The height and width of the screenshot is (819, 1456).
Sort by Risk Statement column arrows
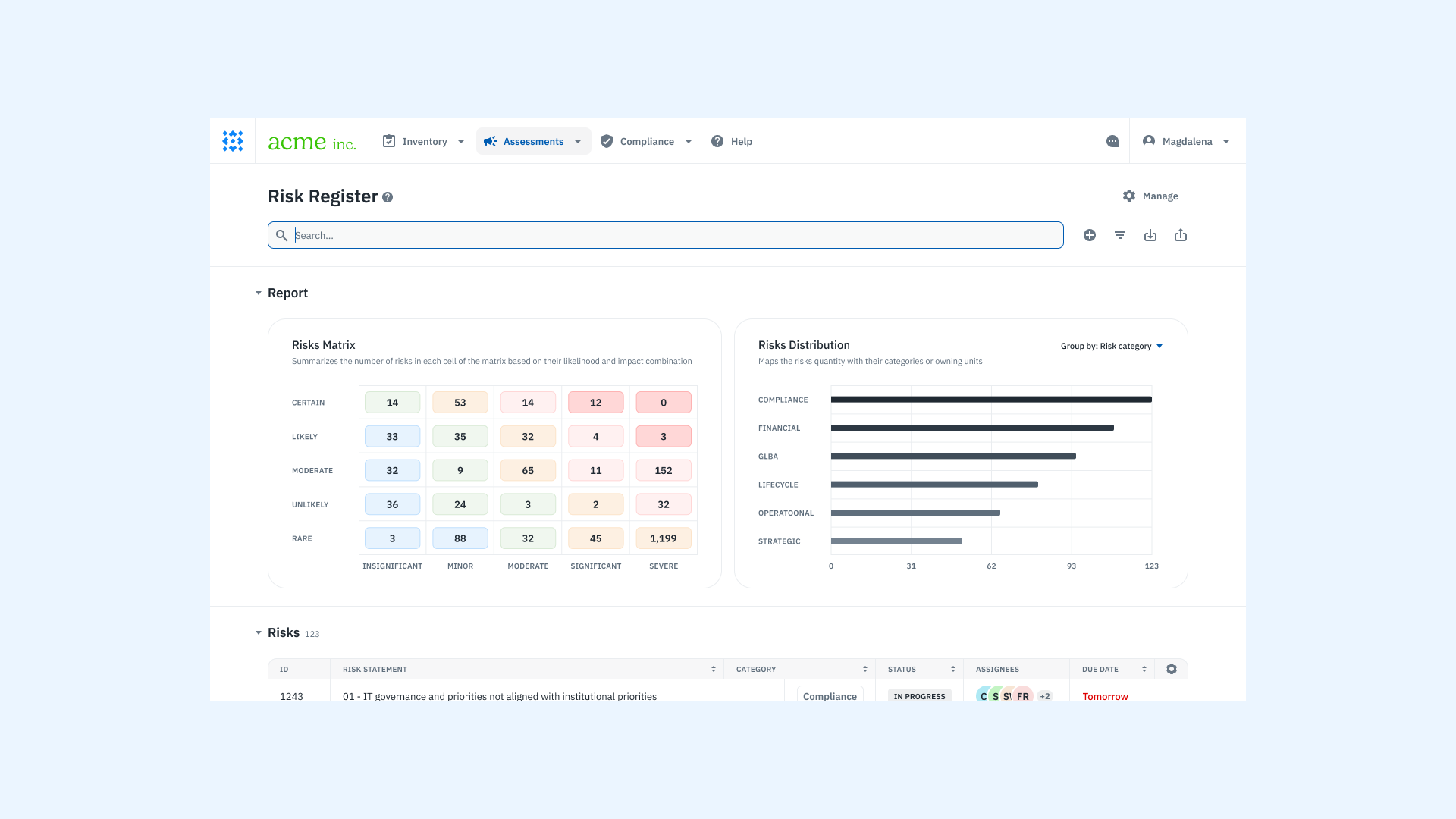point(713,669)
